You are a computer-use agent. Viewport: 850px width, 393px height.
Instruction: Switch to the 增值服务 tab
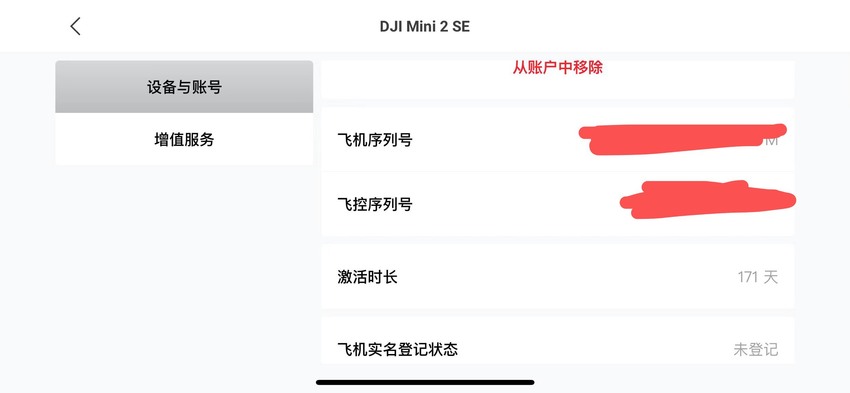click(x=184, y=139)
